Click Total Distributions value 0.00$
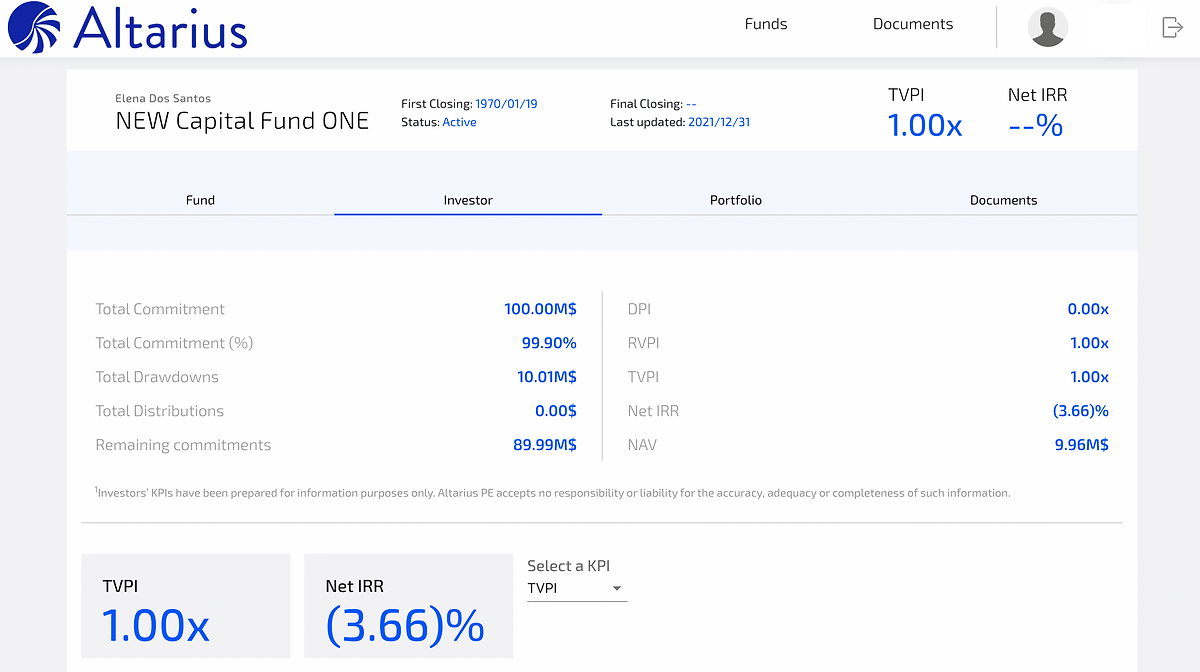The width and height of the screenshot is (1200, 672). [x=556, y=411]
